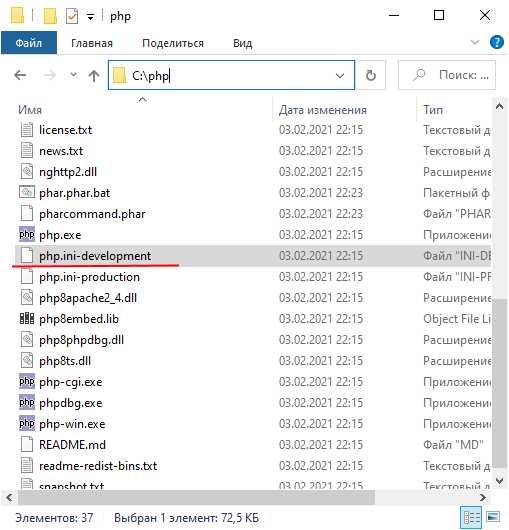Open Explorer help with the question mark
Image resolution: width=509 pixels, height=530 pixels.
pos(496,43)
